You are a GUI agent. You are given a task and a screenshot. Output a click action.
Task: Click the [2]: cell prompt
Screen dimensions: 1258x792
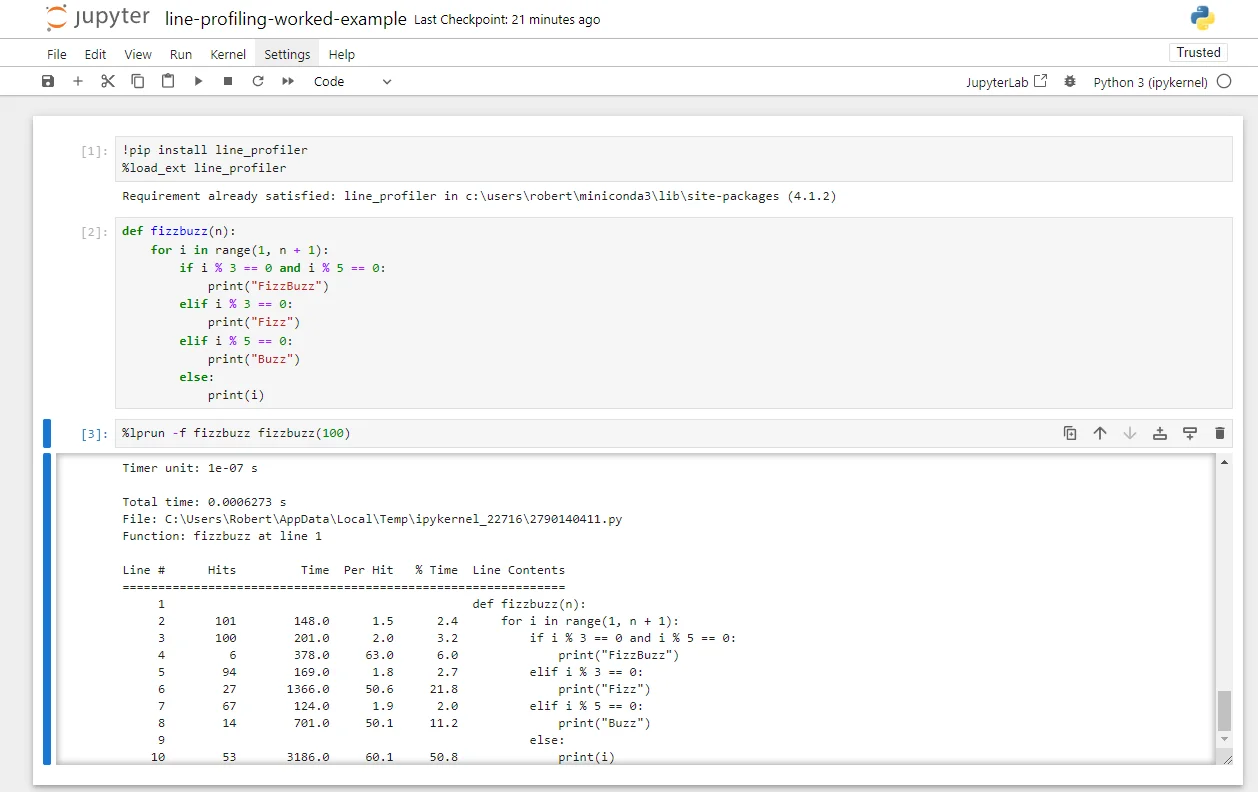pyautogui.click(x=94, y=232)
